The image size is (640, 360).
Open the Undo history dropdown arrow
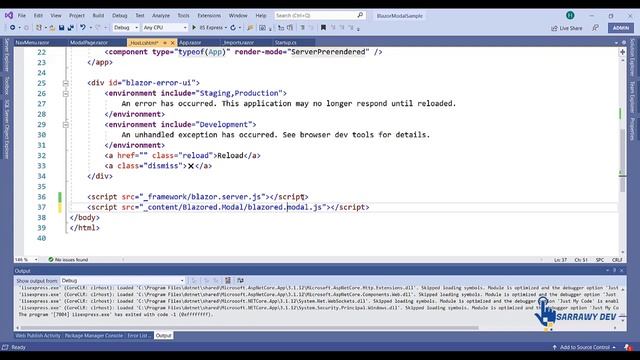pos(91,28)
